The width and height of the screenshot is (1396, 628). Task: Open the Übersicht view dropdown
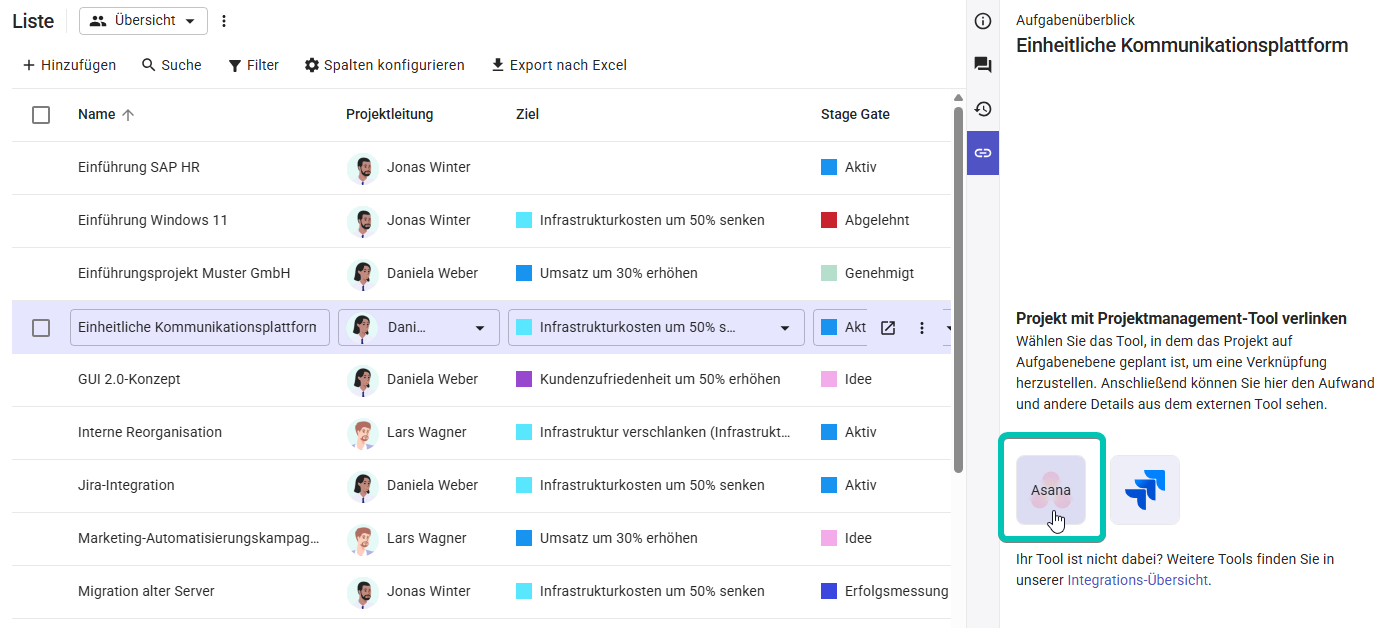click(143, 20)
